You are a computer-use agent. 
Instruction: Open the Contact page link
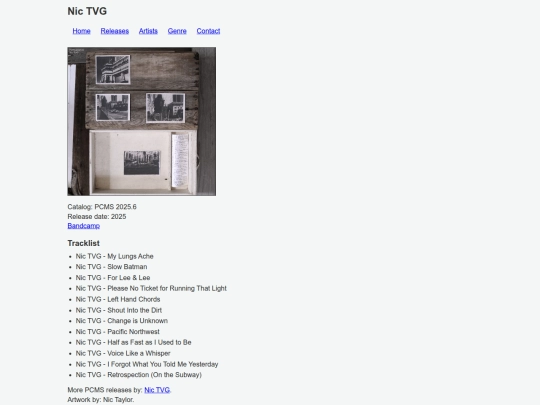(208, 31)
